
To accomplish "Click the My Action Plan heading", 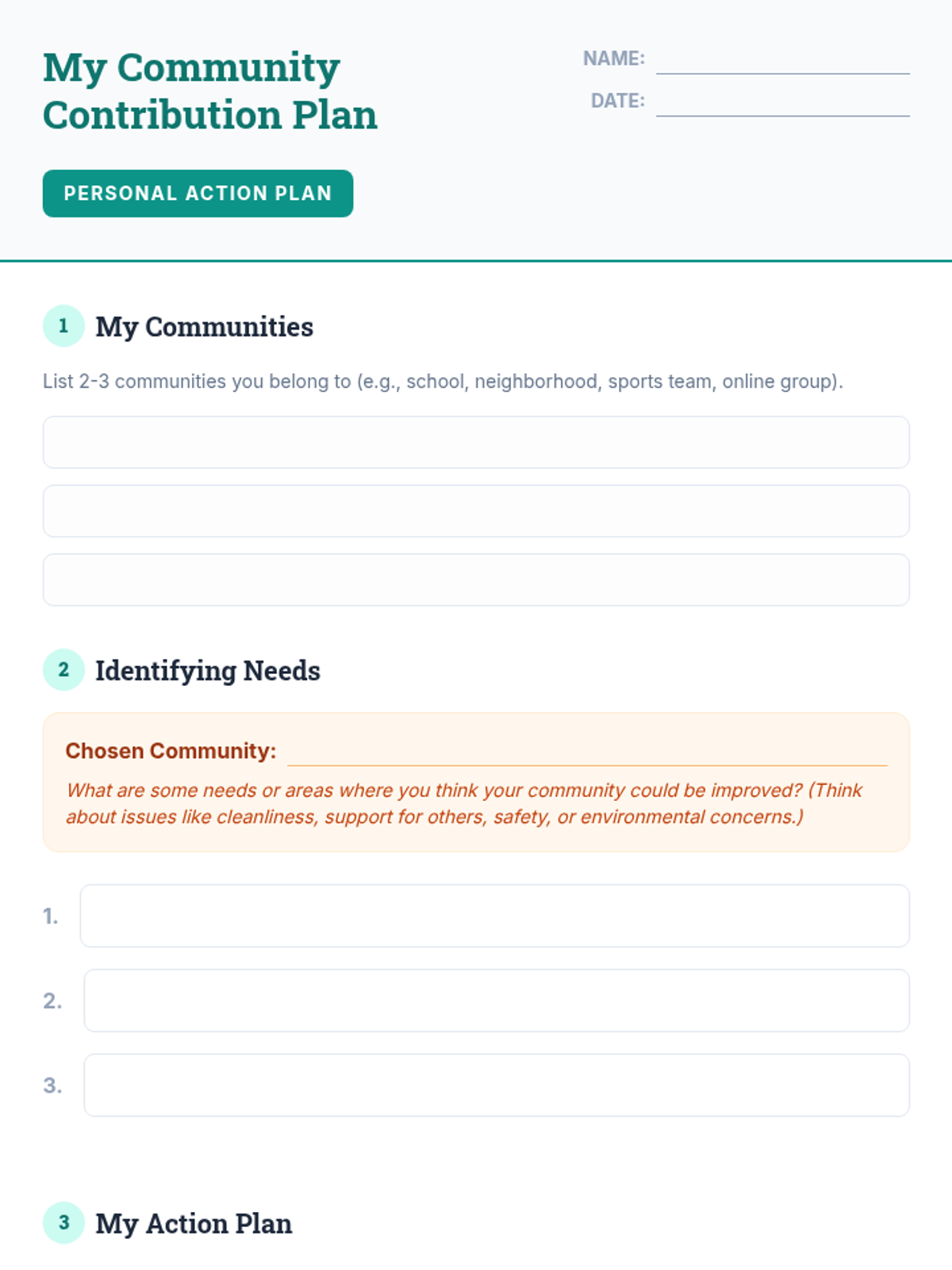I will tap(194, 1224).
